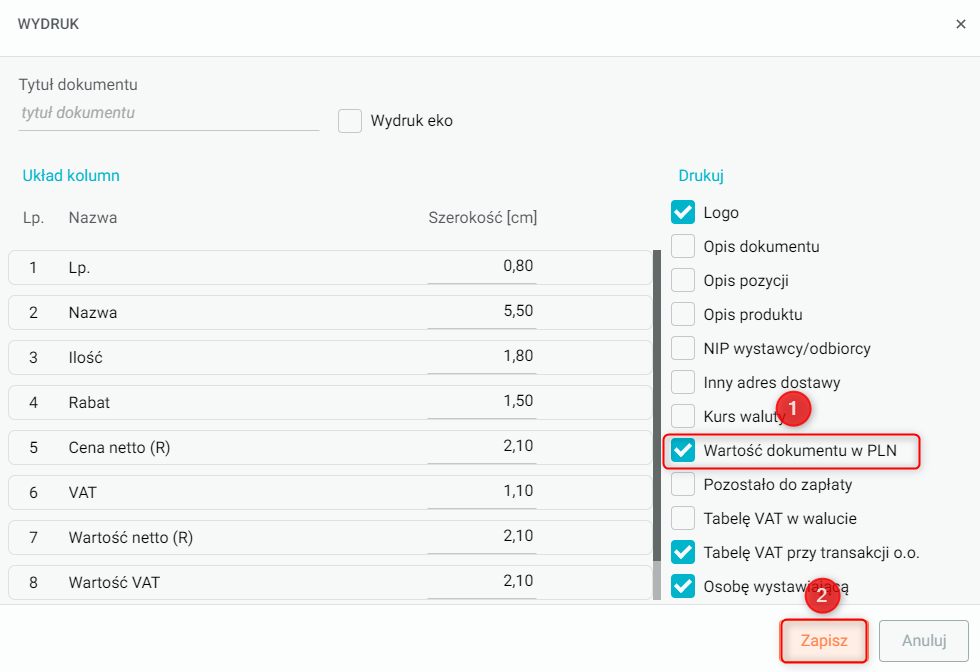Enable Opis pozycji printing

tap(683, 280)
